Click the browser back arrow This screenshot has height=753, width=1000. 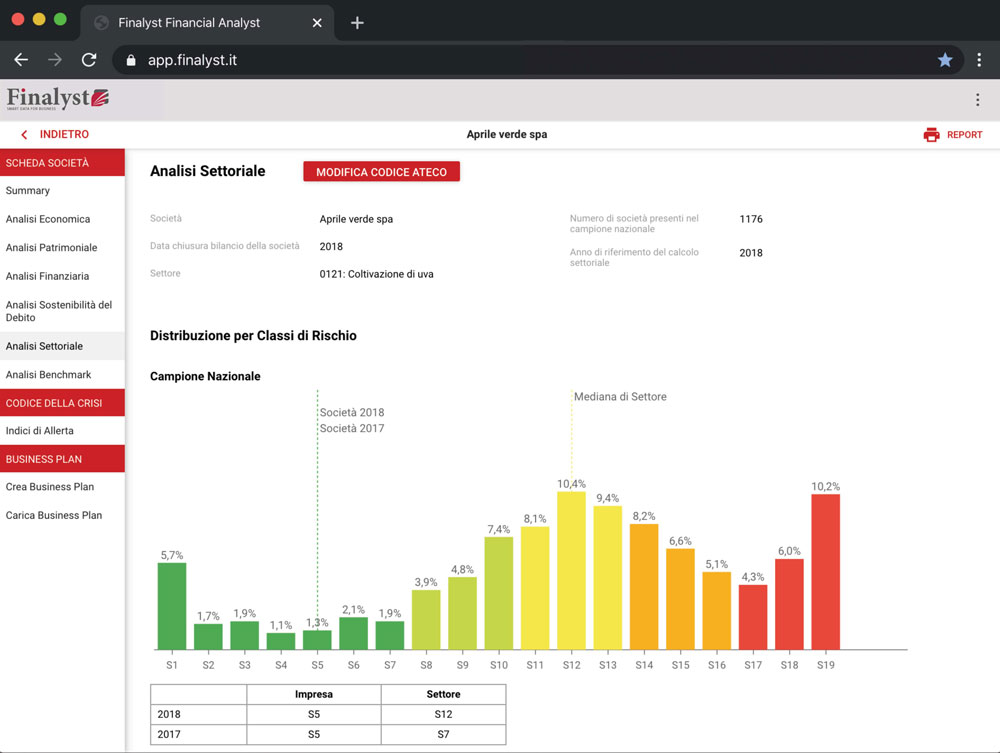[21, 60]
